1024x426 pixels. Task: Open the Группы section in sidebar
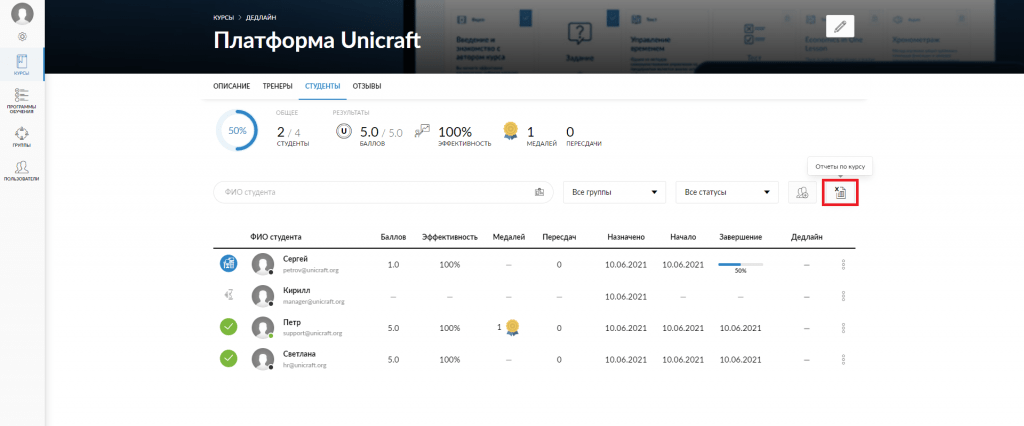point(22,137)
